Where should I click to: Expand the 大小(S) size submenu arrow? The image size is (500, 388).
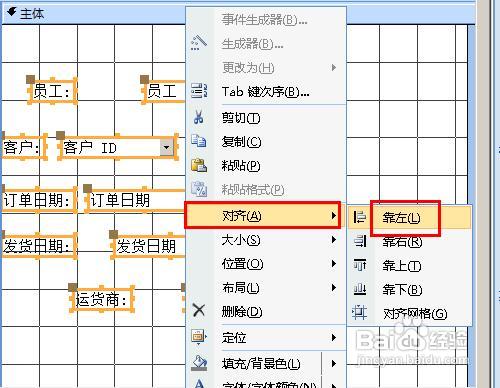(x=333, y=240)
